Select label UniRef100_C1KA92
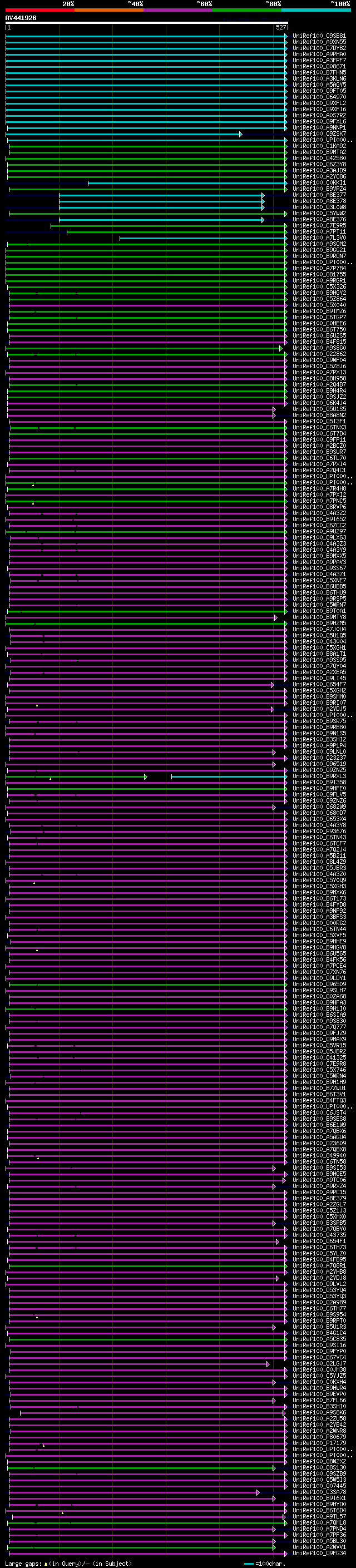 point(319,146)
